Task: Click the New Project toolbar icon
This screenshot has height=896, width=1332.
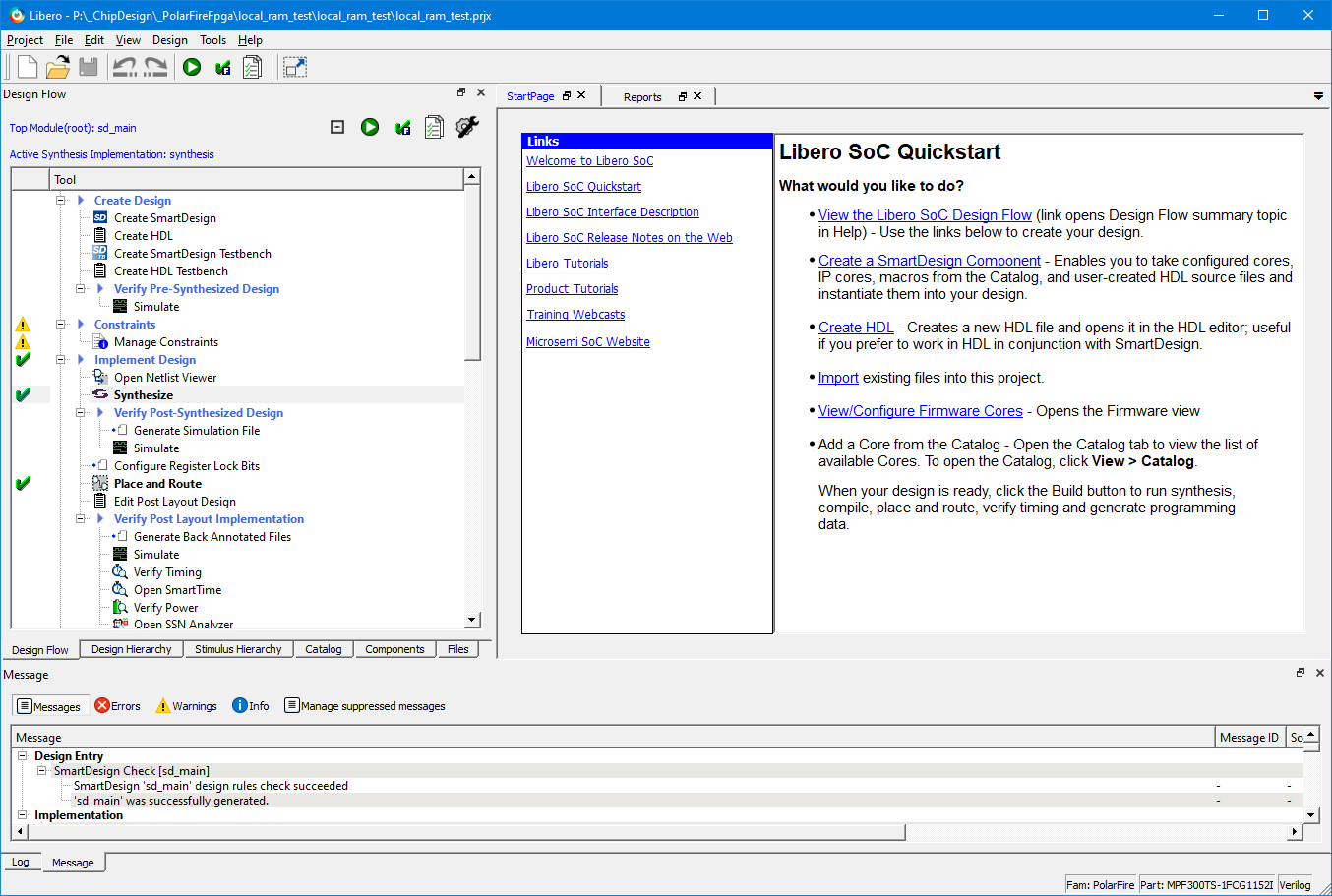Action: (x=28, y=67)
